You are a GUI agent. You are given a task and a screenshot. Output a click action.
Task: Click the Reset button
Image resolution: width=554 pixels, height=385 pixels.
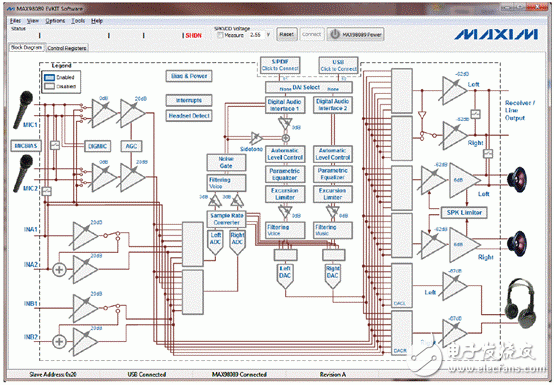pyautogui.click(x=287, y=35)
